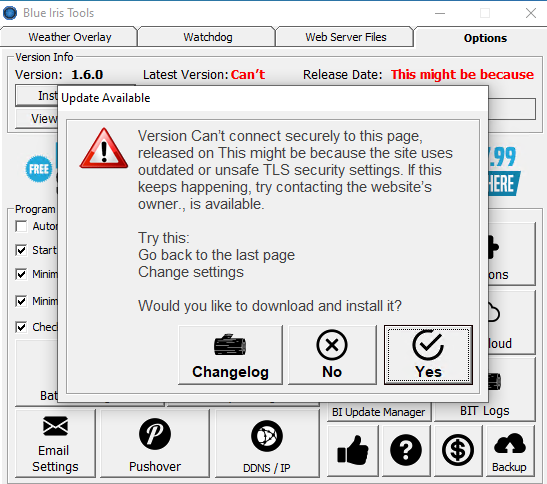
Task: Open the DDNS / IP icon
Action: click(267, 443)
